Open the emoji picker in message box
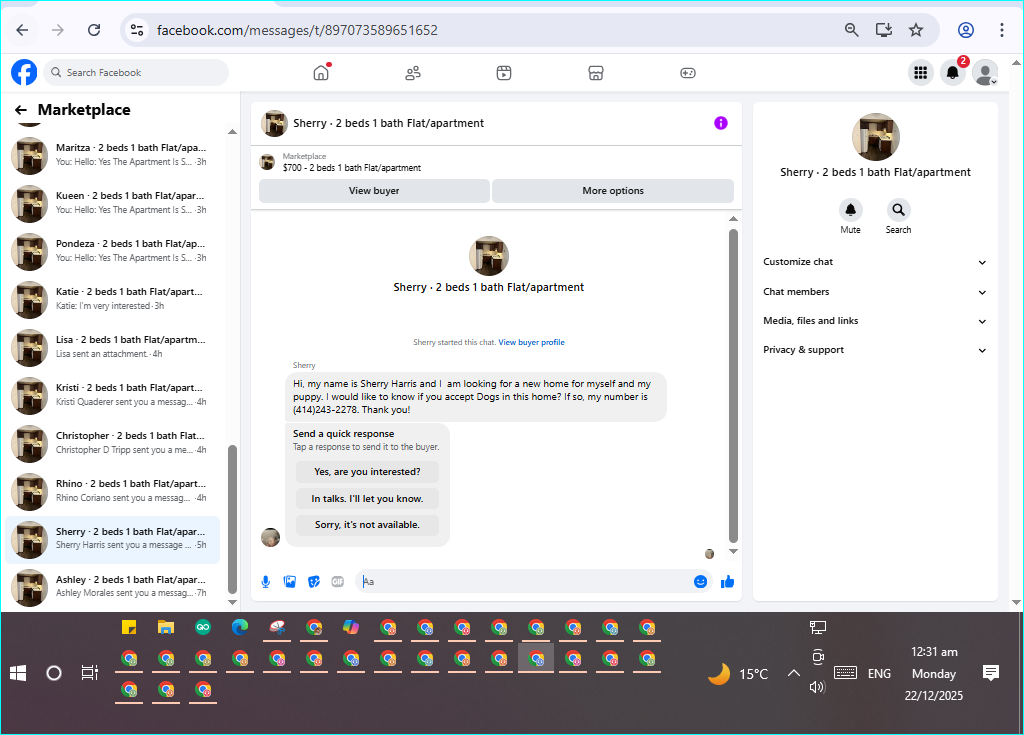The width and height of the screenshot is (1024, 735). pyautogui.click(x=700, y=581)
